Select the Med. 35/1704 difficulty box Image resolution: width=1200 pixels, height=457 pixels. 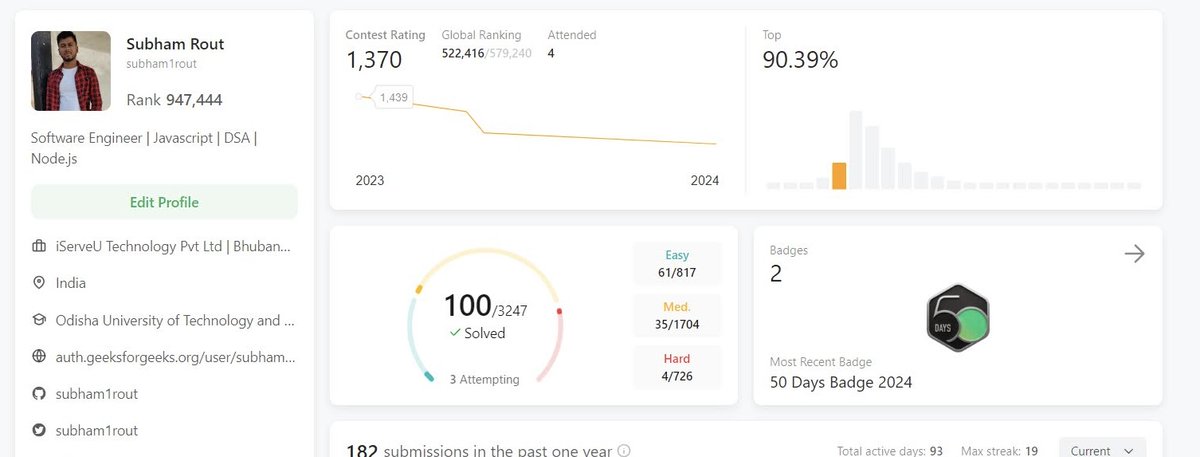[x=677, y=315]
